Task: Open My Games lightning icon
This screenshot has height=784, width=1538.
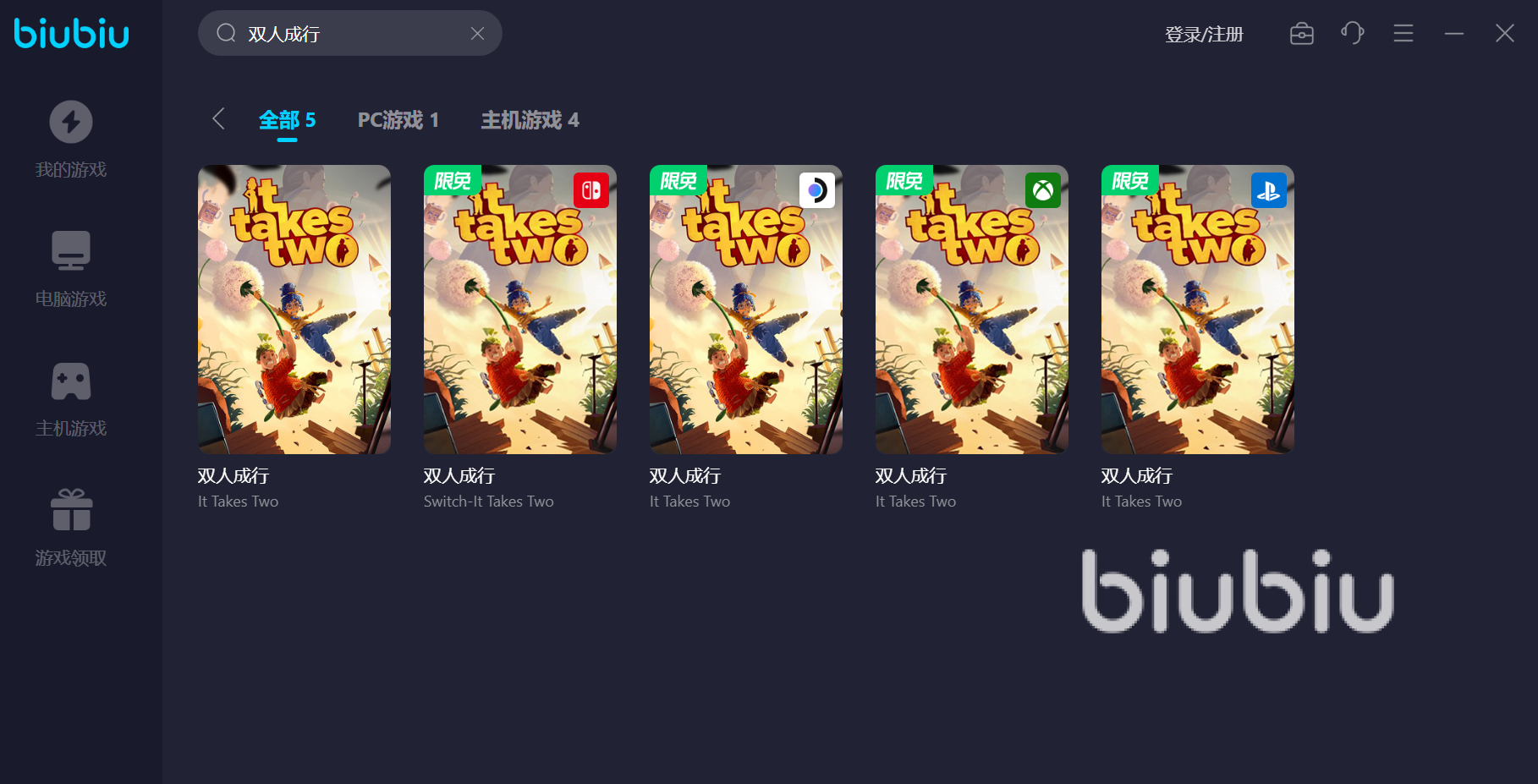Action: [71, 122]
